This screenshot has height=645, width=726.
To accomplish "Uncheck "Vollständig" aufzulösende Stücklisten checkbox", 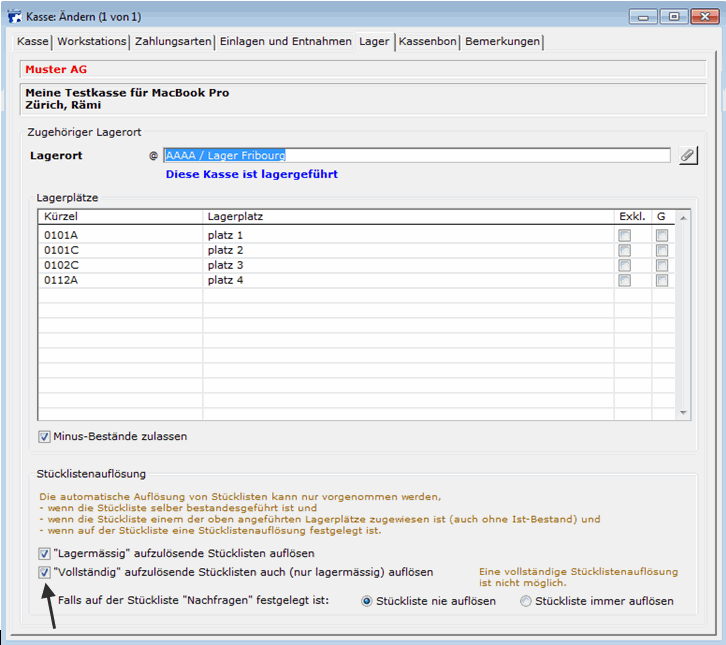I will [44, 573].
